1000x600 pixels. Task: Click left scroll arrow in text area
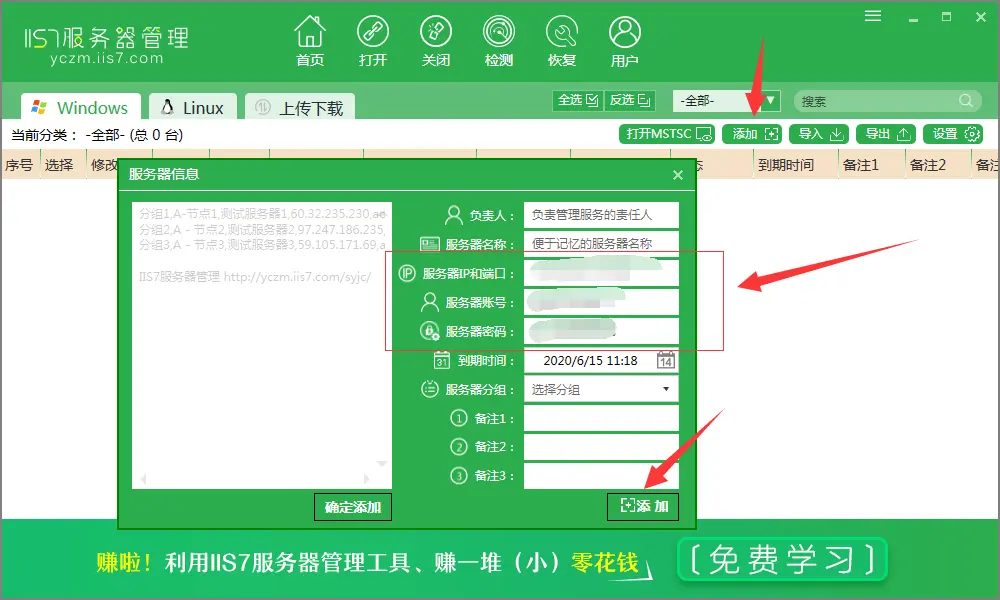(143, 479)
